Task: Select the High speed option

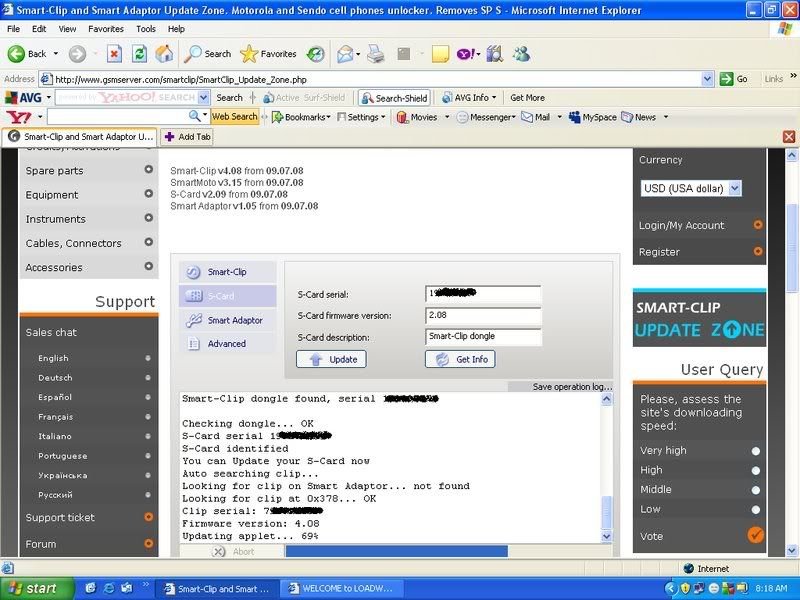Action: coord(756,470)
